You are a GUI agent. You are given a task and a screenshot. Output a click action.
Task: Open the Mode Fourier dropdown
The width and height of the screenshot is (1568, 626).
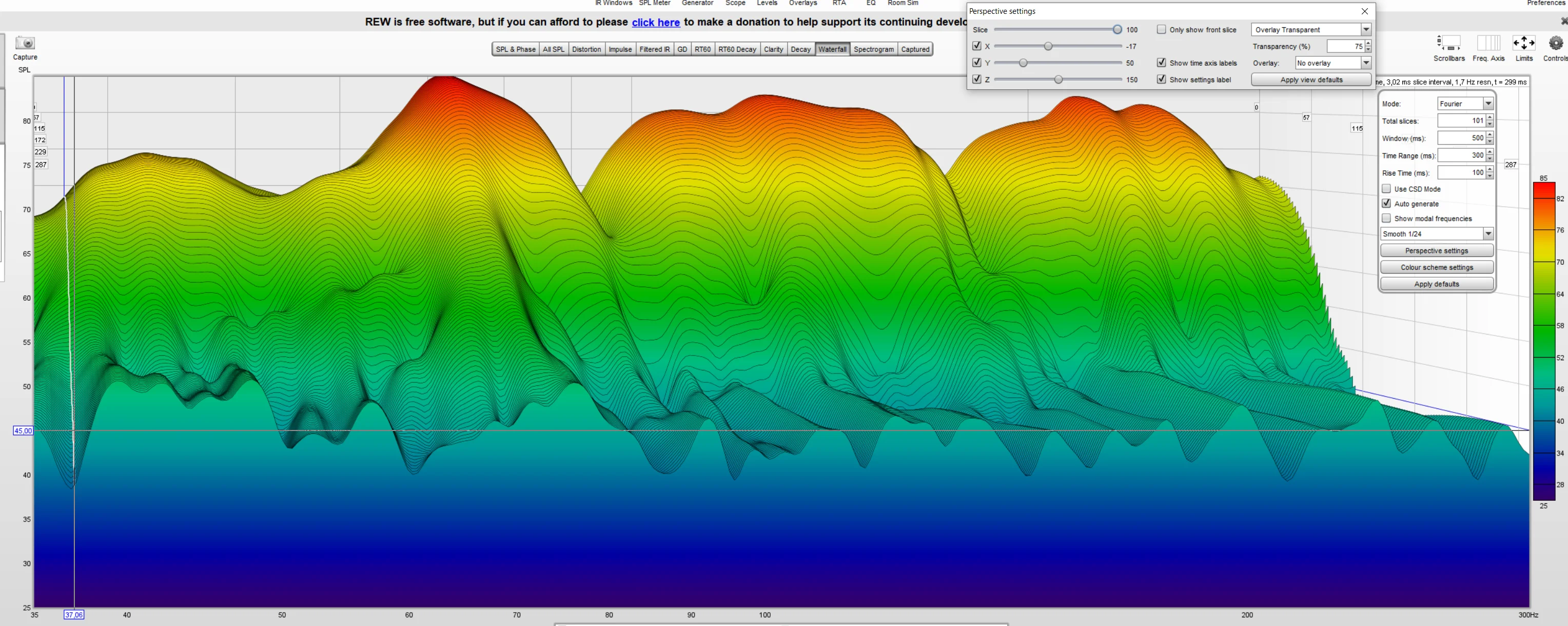(x=1465, y=104)
